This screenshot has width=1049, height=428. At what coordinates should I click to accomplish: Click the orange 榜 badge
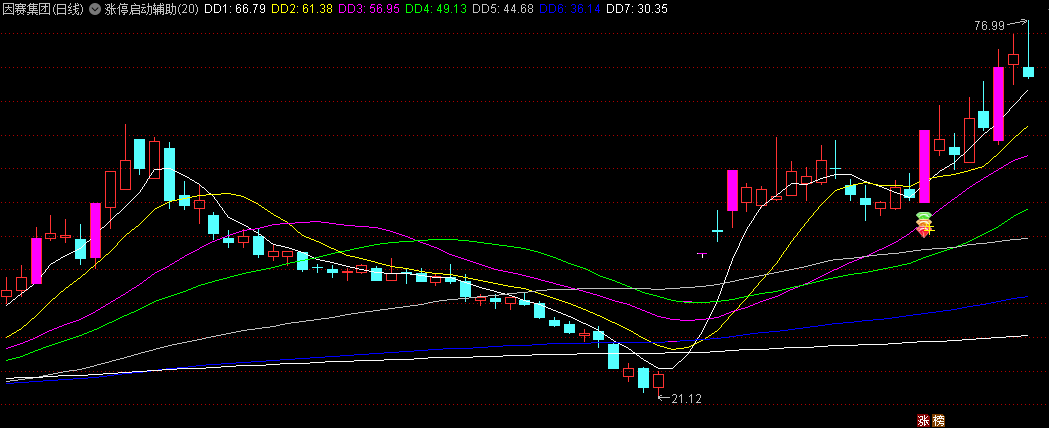coord(939,421)
